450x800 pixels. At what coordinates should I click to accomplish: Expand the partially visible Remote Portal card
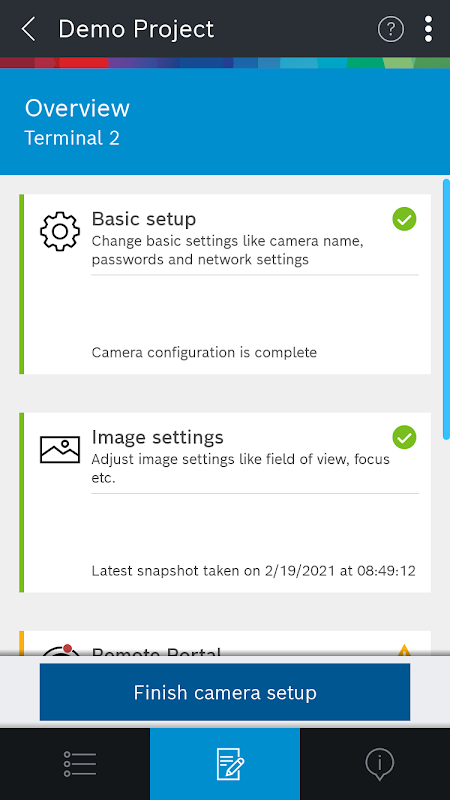tap(225, 643)
